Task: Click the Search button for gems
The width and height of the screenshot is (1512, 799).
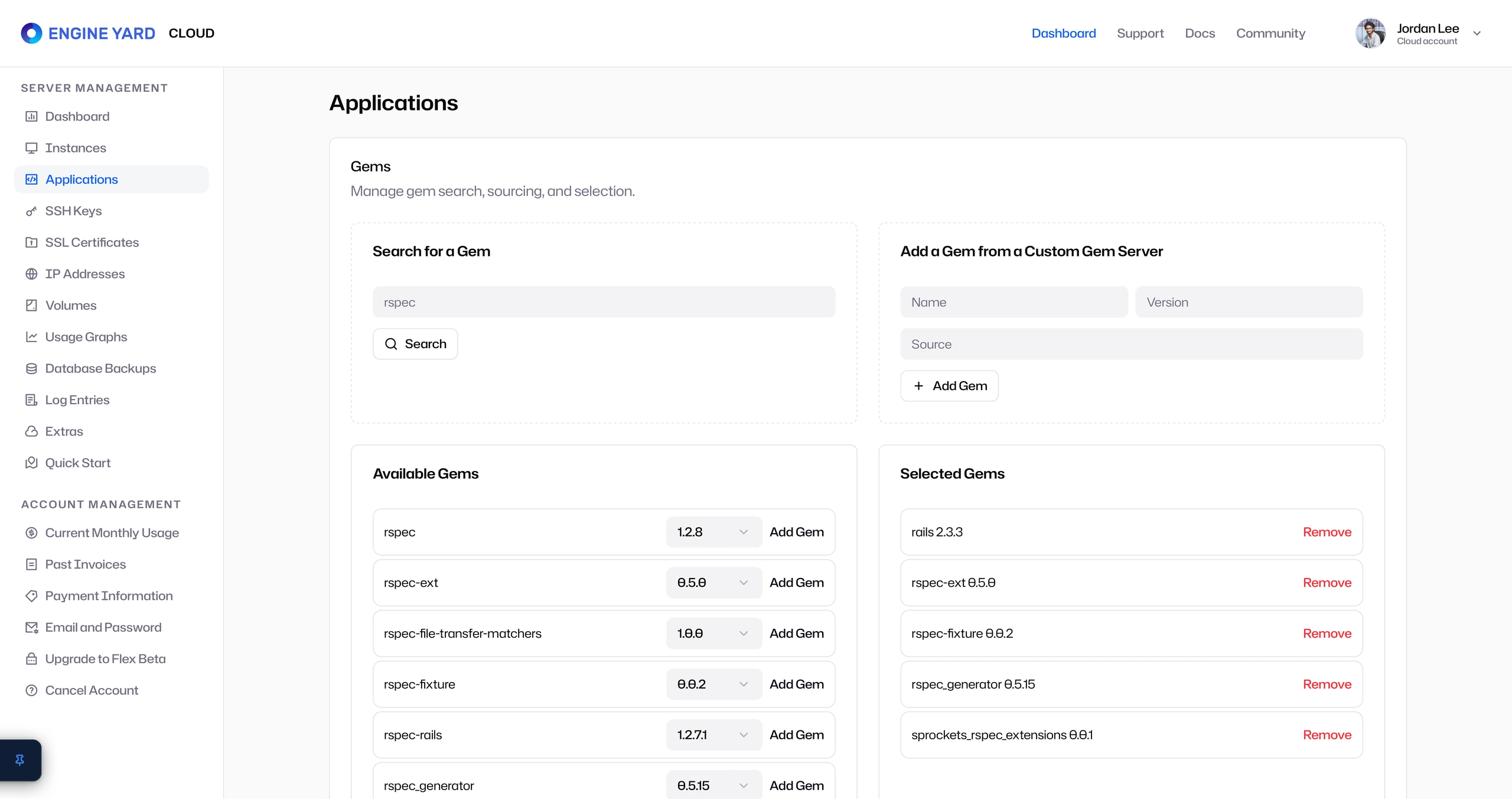Action: (415, 344)
